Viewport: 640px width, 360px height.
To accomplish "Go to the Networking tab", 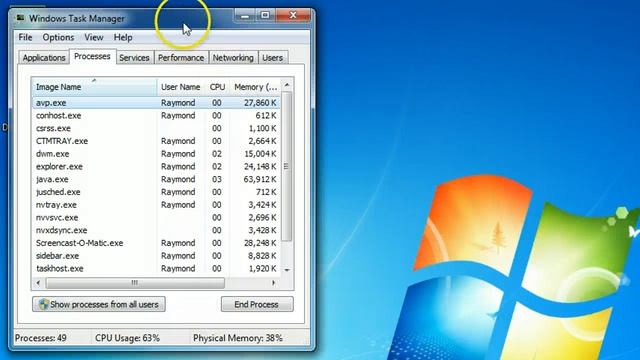I will coord(233,58).
